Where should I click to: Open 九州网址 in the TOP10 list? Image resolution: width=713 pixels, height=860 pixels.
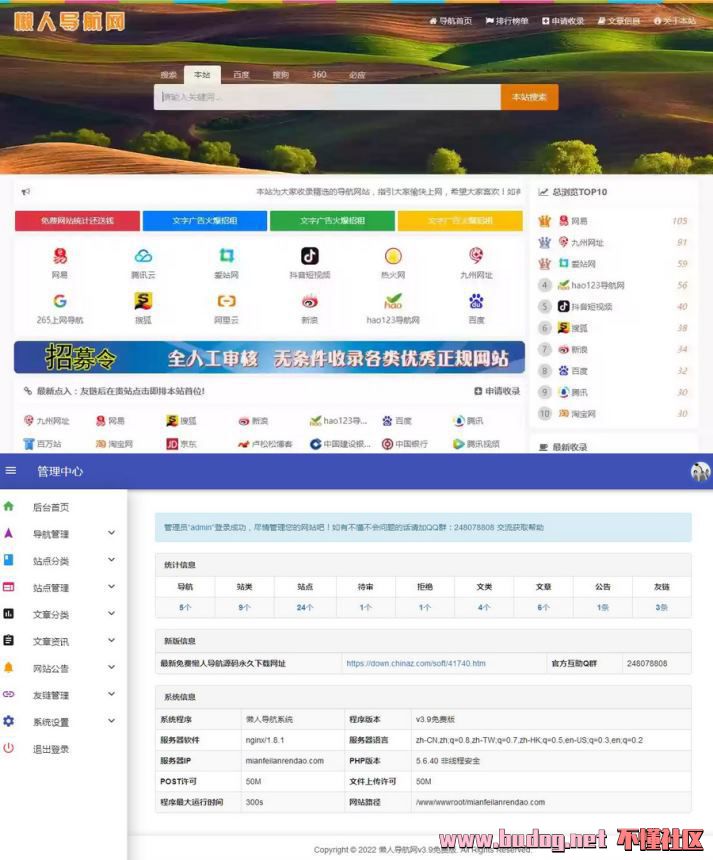(x=581, y=242)
